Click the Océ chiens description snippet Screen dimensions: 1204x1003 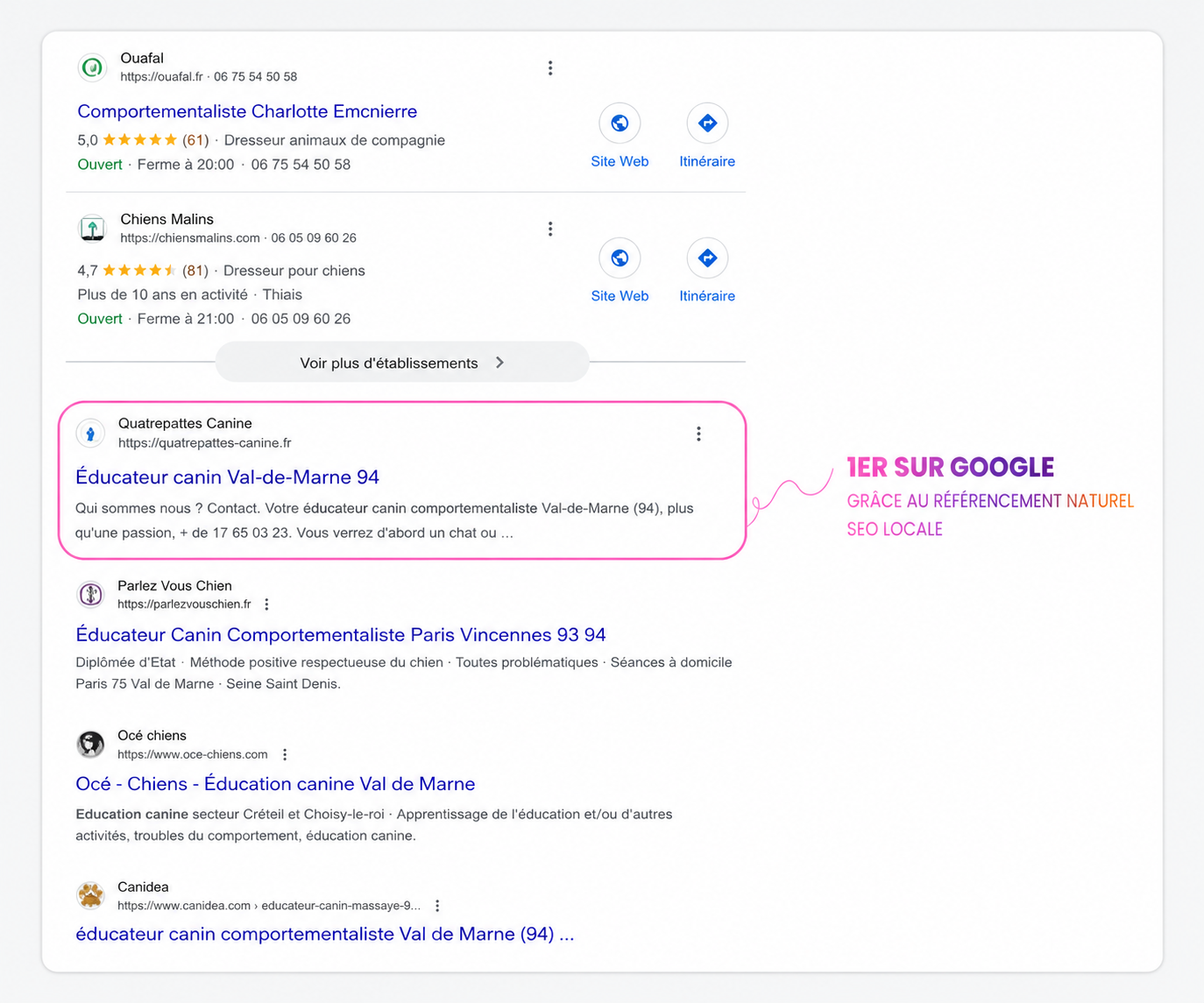(374, 825)
